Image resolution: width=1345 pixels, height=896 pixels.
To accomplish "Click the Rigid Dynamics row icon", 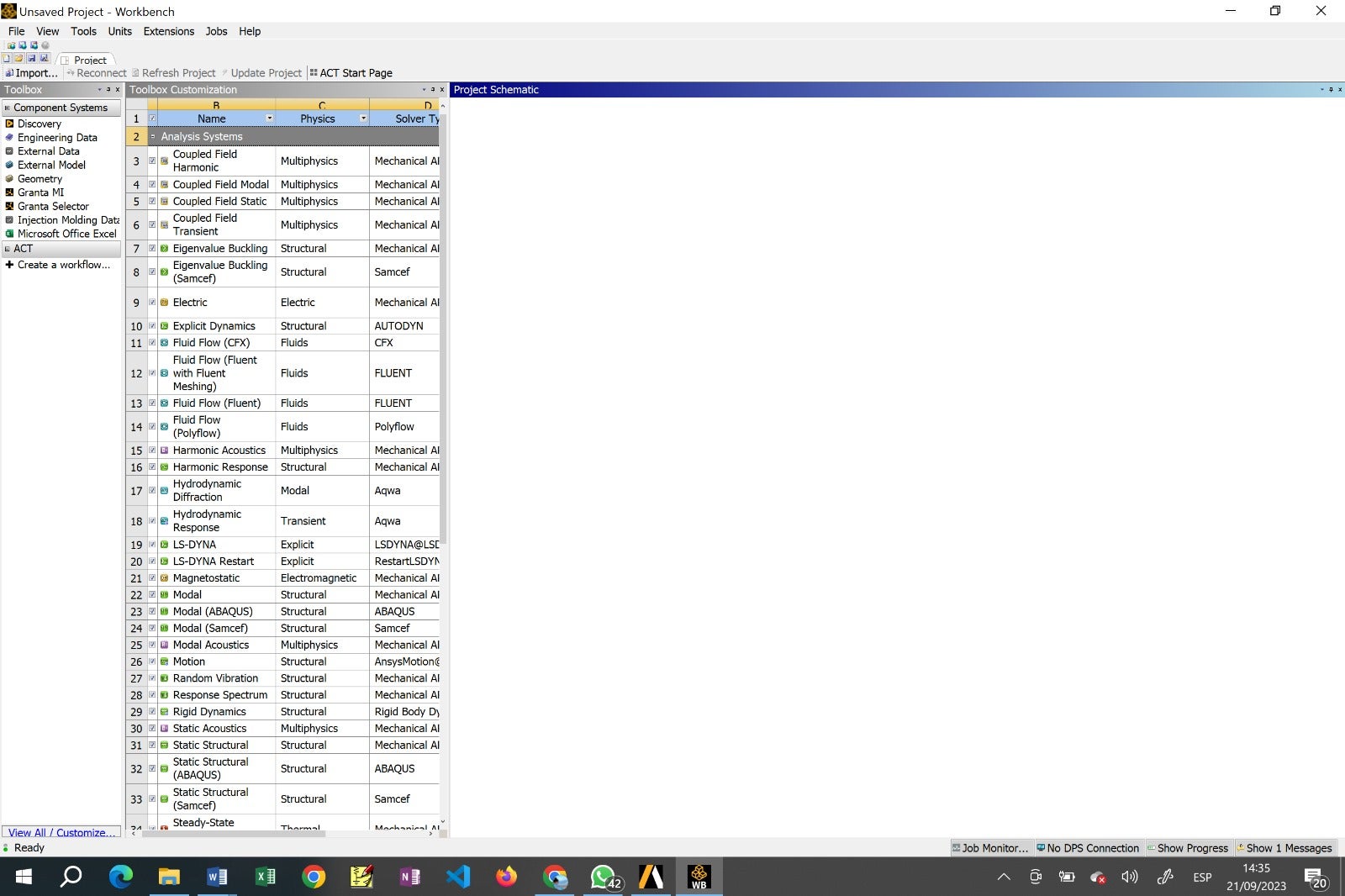I will [x=164, y=712].
